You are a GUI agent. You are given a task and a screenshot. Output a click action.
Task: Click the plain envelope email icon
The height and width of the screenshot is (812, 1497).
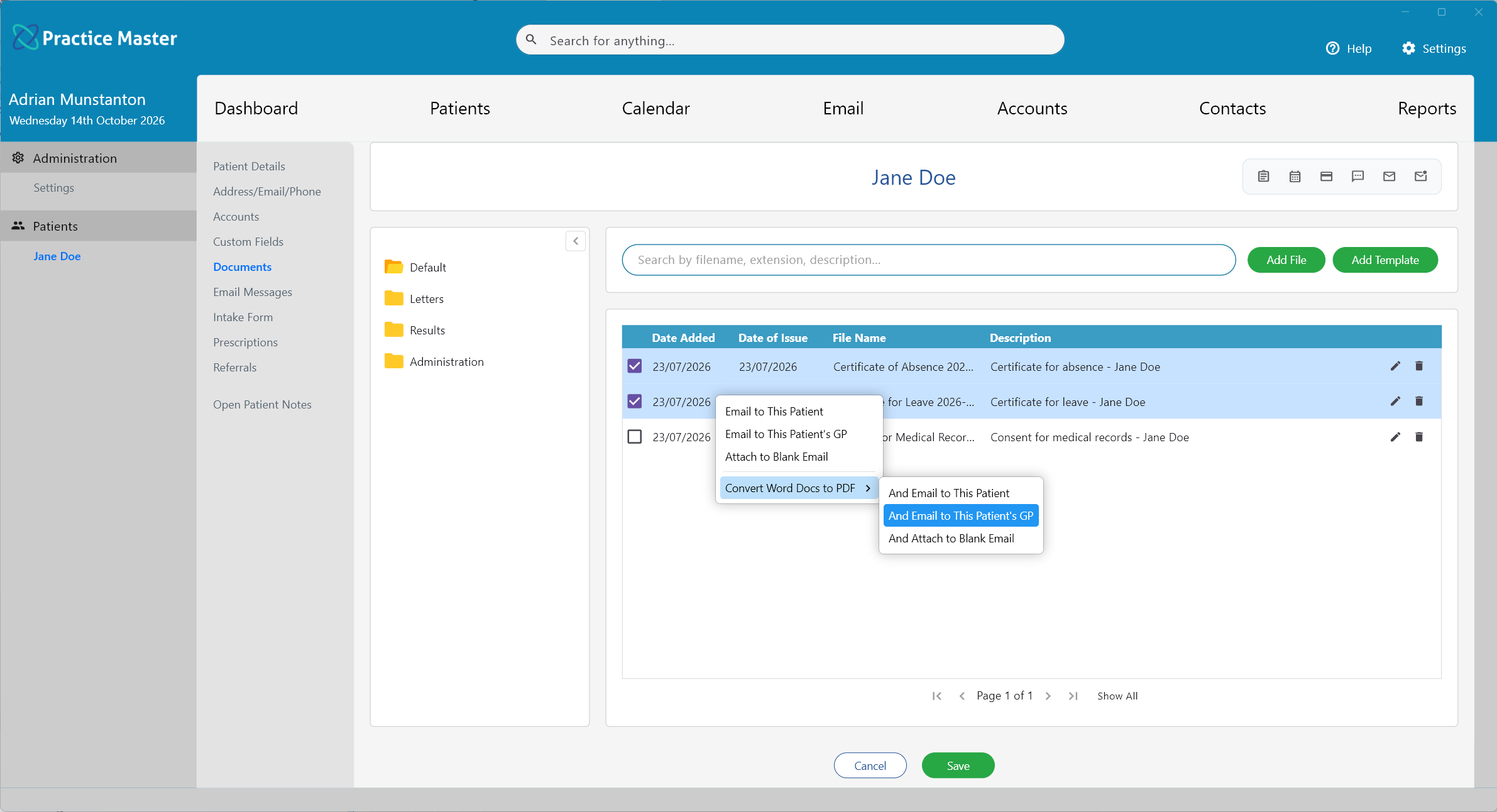pyautogui.click(x=1389, y=177)
